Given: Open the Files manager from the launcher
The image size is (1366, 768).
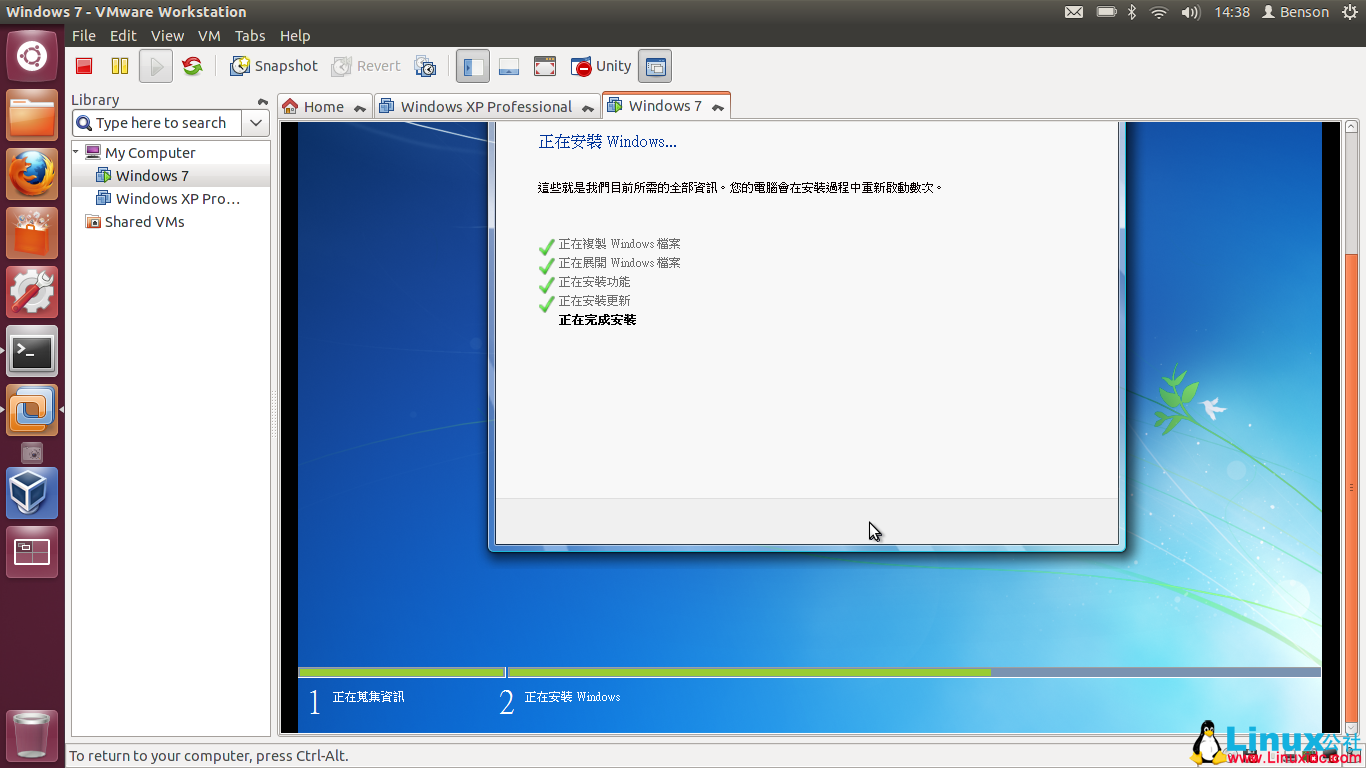Looking at the screenshot, I should pyautogui.click(x=33, y=115).
